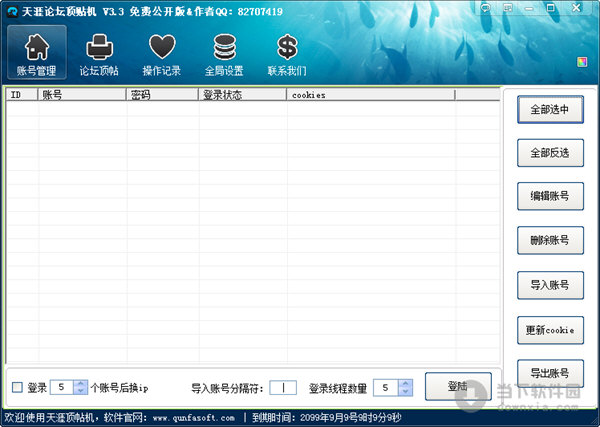Click the cookies column header
This screenshot has width=600, height=427.
371,95
